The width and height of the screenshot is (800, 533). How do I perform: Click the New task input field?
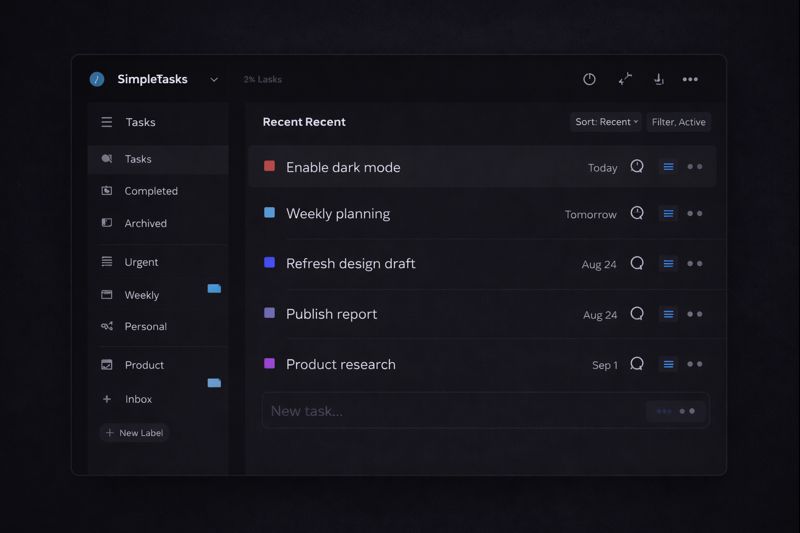pos(450,411)
